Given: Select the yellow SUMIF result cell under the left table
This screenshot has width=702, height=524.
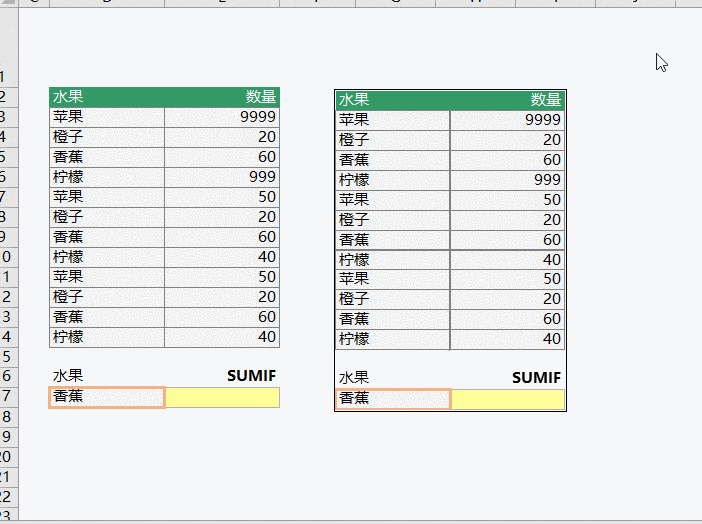Looking at the screenshot, I should (x=223, y=397).
